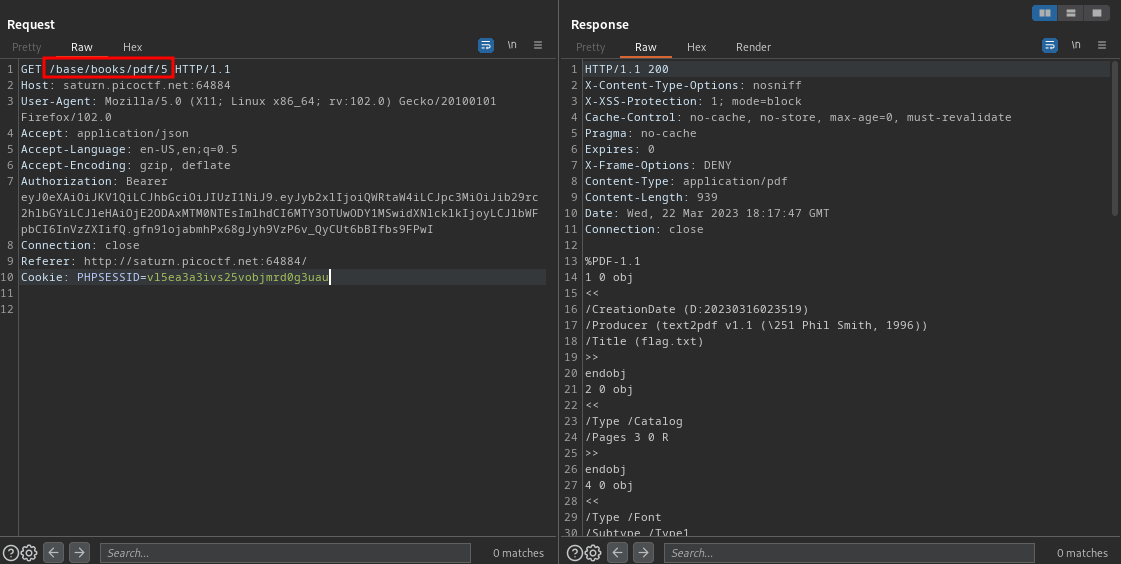The width and height of the screenshot is (1121, 564).
Task: Click the Accept value application/json
Action: (x=133, y=133)
